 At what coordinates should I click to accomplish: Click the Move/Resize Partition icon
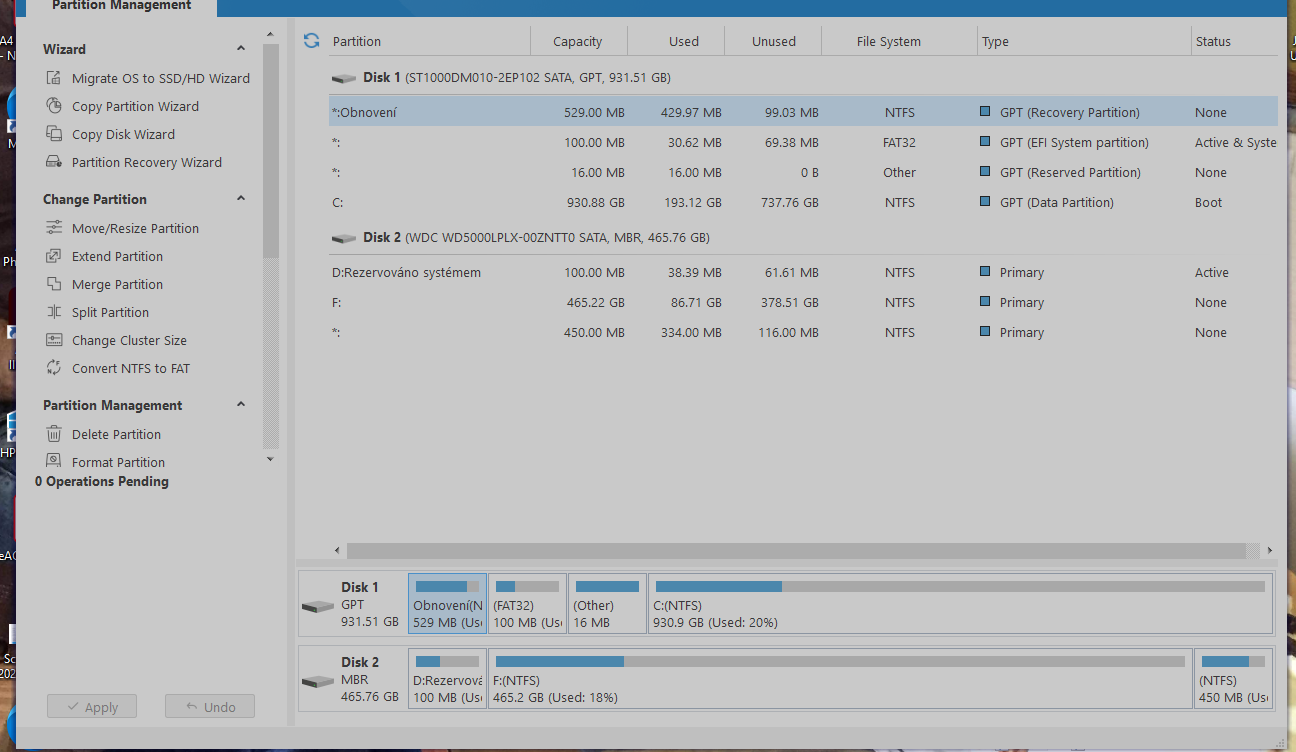pos(54,228)
